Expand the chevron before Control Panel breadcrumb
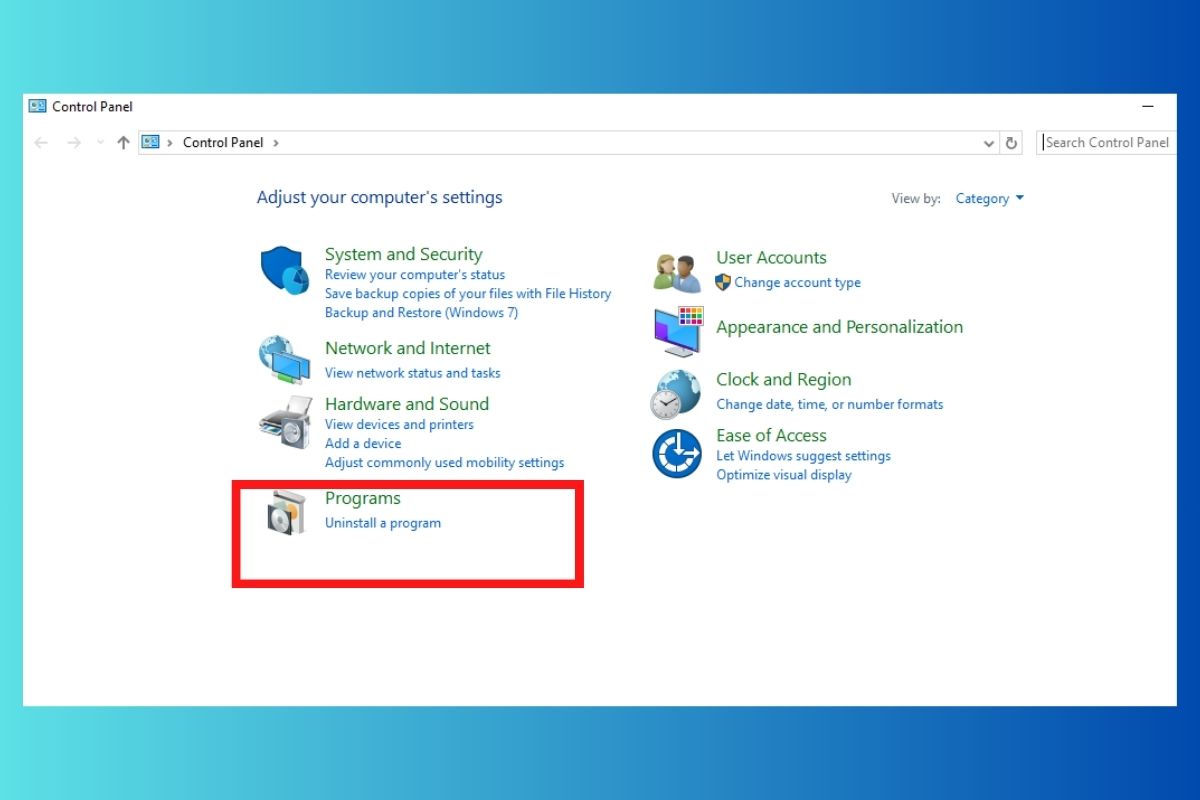 pos(170,143)
